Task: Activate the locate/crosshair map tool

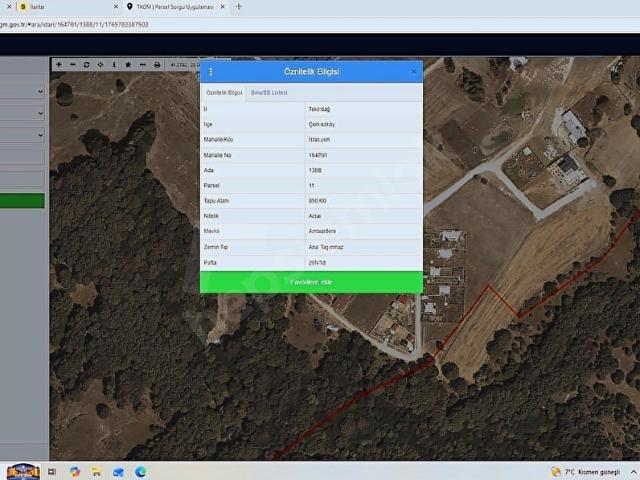Action: pos(100,64)
